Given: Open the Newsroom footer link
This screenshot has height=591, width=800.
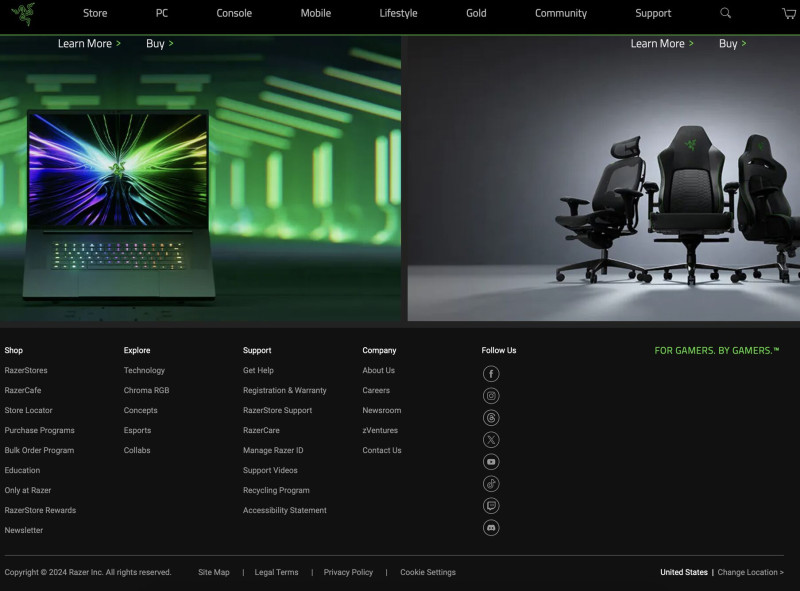Looking at the screenshot, I should point(382,410).
